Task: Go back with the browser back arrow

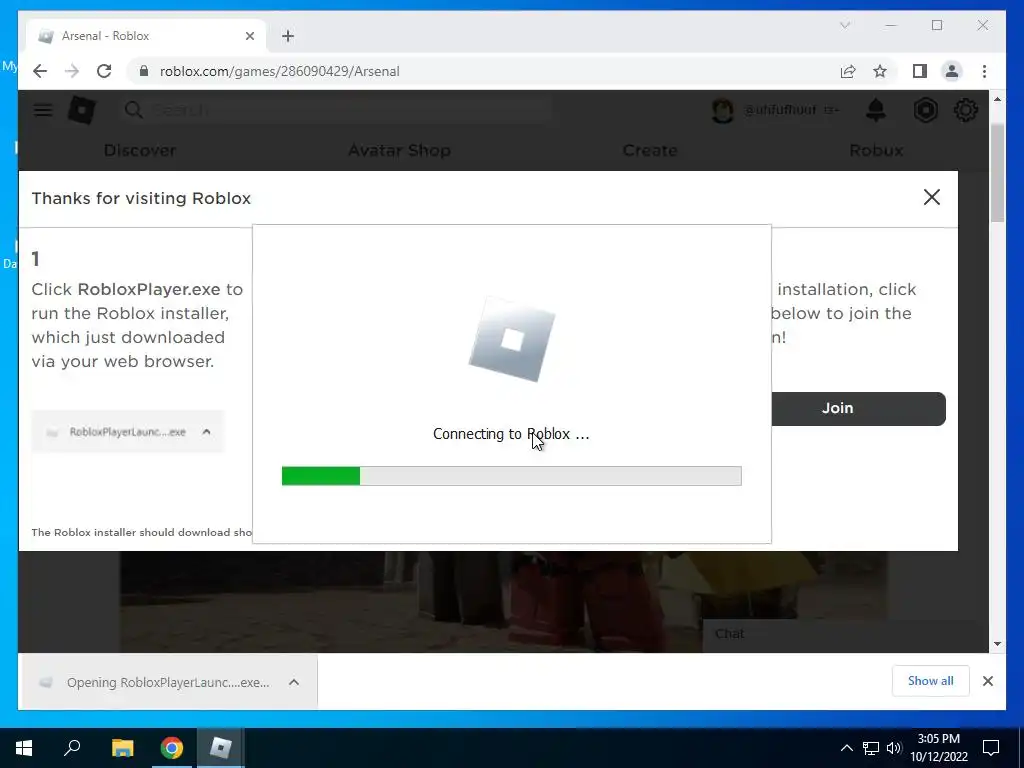Action: coord(40,71)
